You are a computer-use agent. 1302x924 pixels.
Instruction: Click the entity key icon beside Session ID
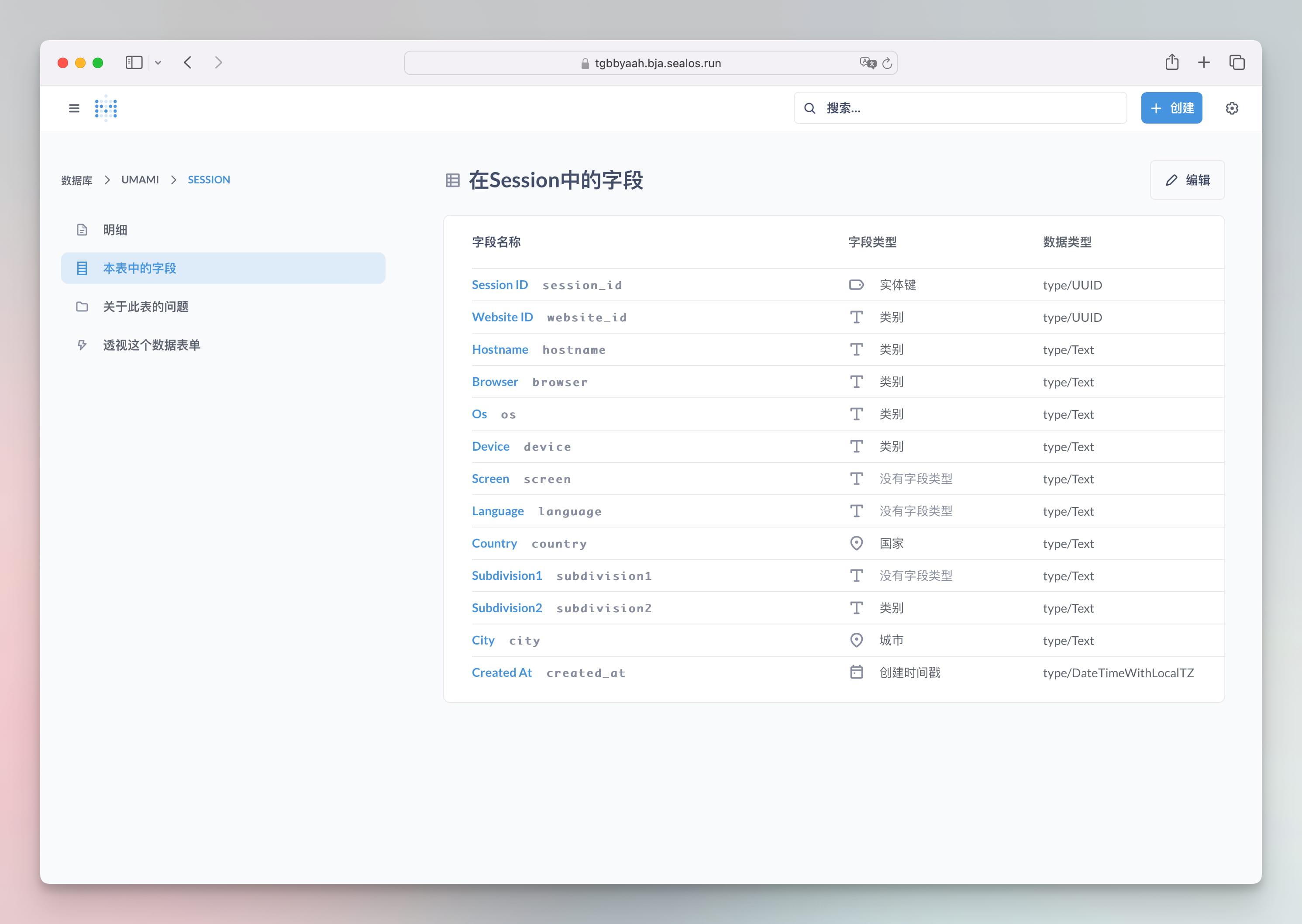pos(857,284)
